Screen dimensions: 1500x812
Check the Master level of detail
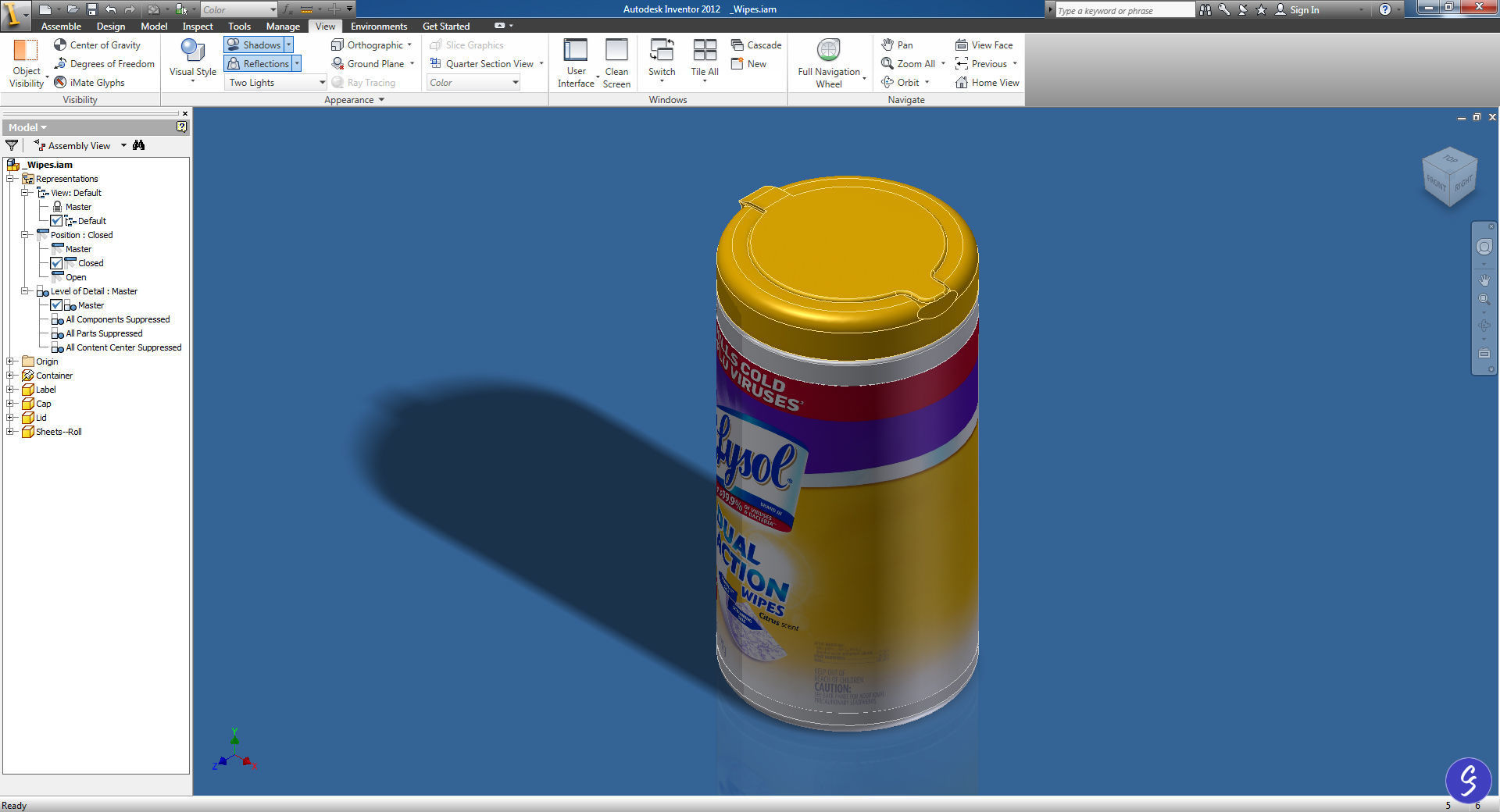56,305
